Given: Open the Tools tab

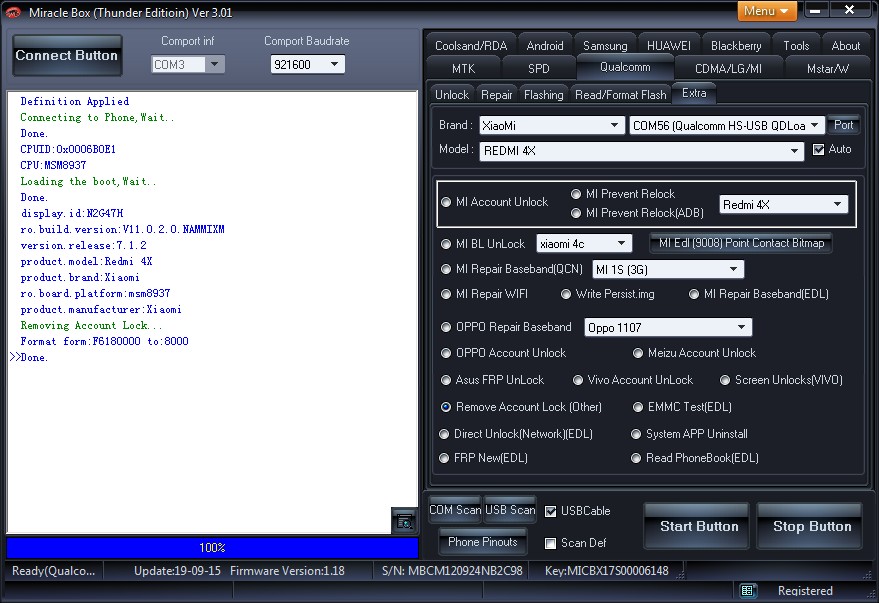Looking at the screenshot, I should [796, 45].
